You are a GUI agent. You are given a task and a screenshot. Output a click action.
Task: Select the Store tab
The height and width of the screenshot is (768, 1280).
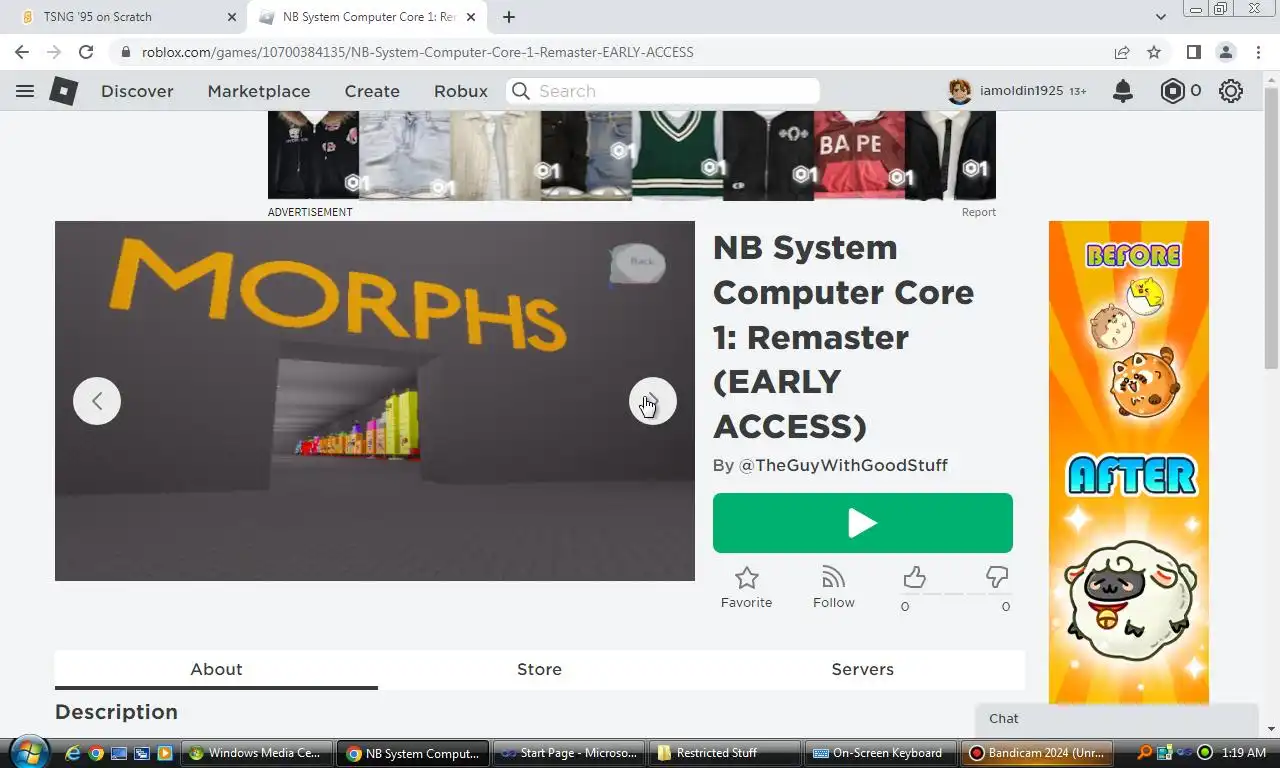coord(539,669)
